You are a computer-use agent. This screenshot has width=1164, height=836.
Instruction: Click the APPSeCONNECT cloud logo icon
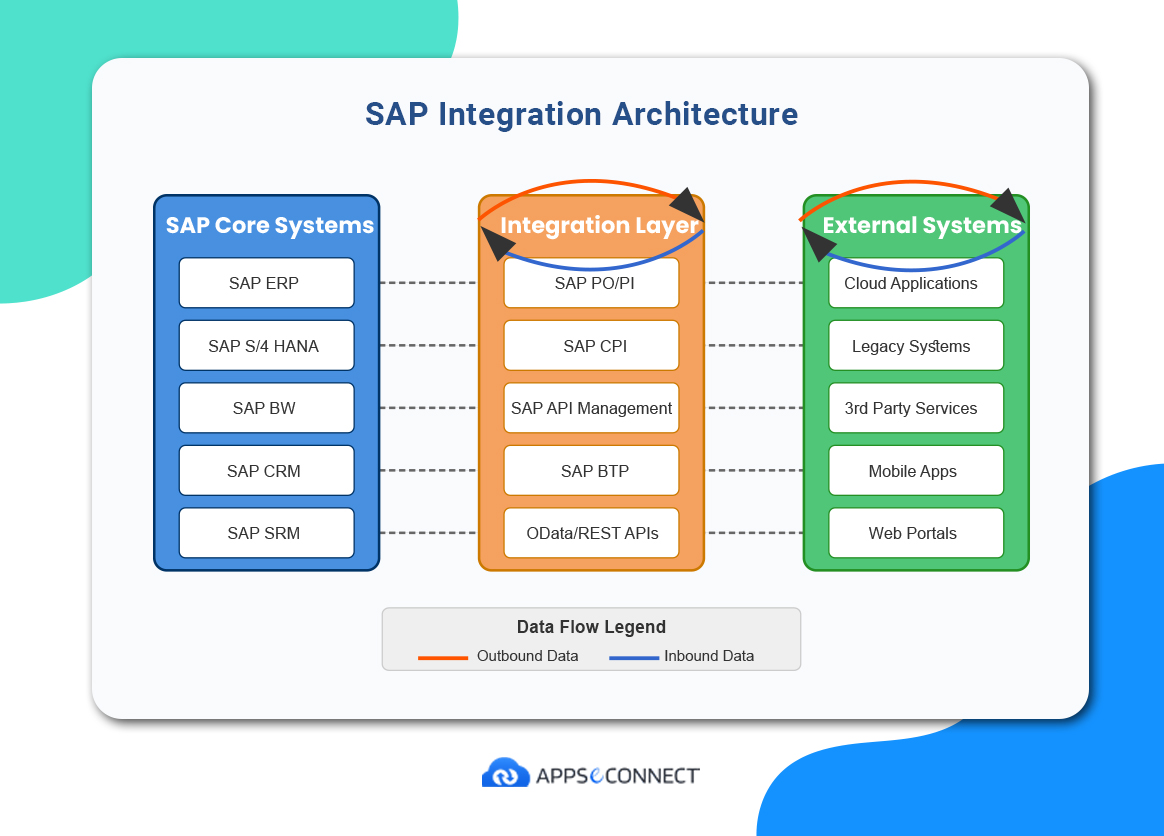(506, 772)
